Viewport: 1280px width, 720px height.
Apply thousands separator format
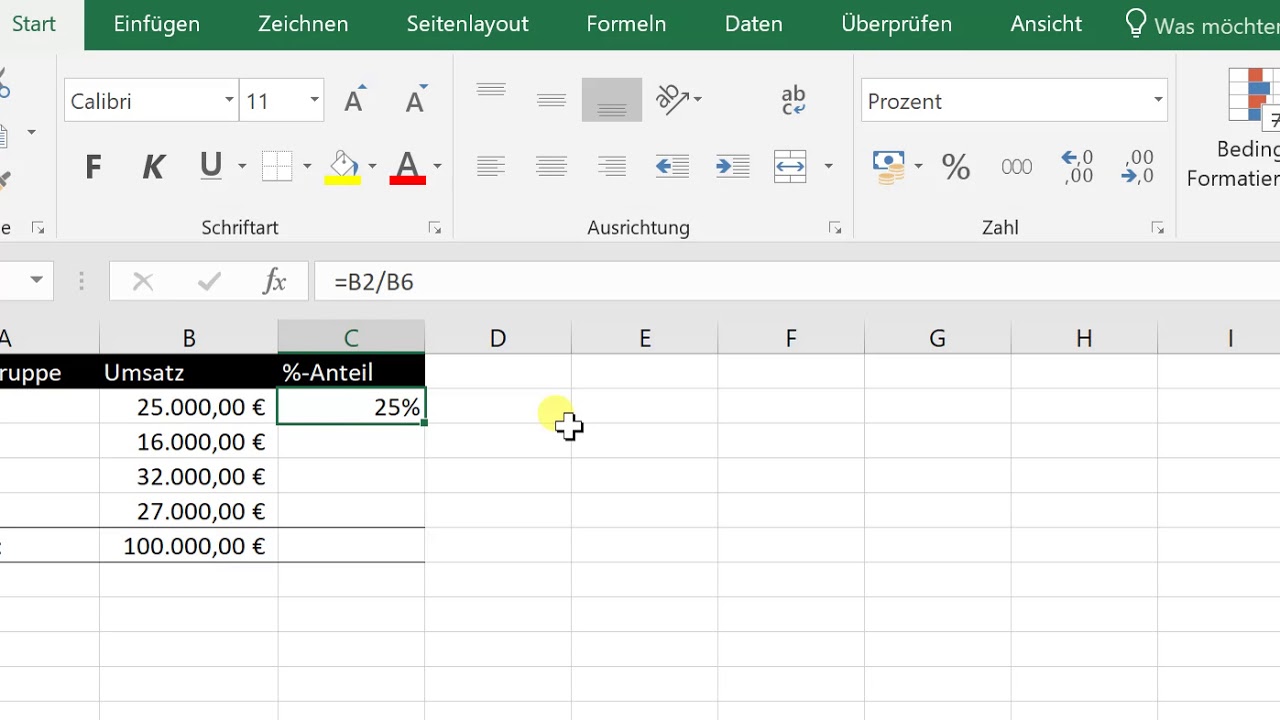pyautogui.click(x=1016, y=166)
